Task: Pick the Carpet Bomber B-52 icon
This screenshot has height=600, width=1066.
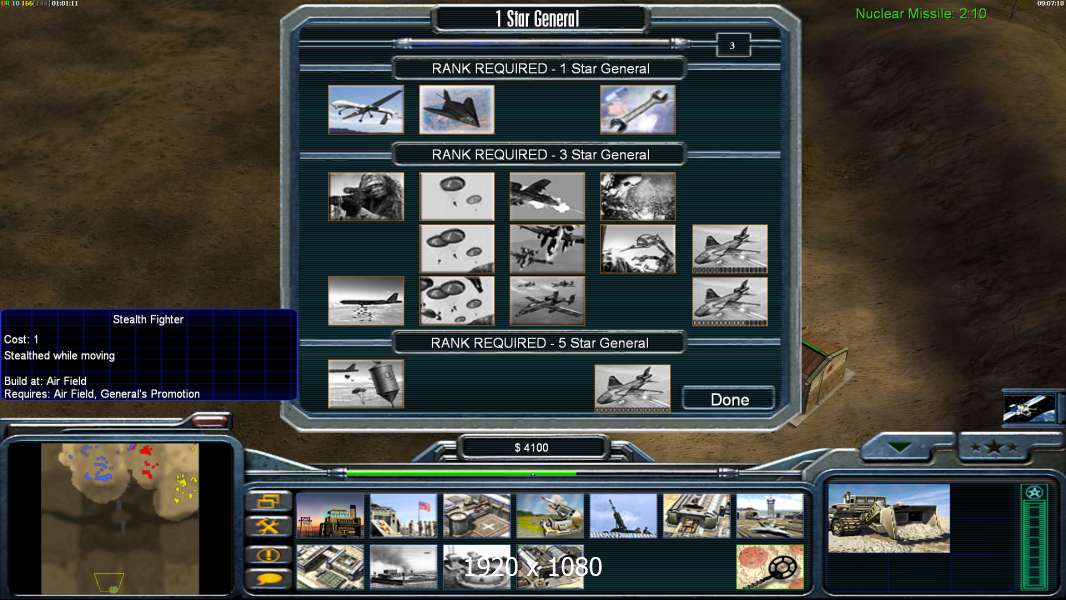Action: [x=366, y=300]
